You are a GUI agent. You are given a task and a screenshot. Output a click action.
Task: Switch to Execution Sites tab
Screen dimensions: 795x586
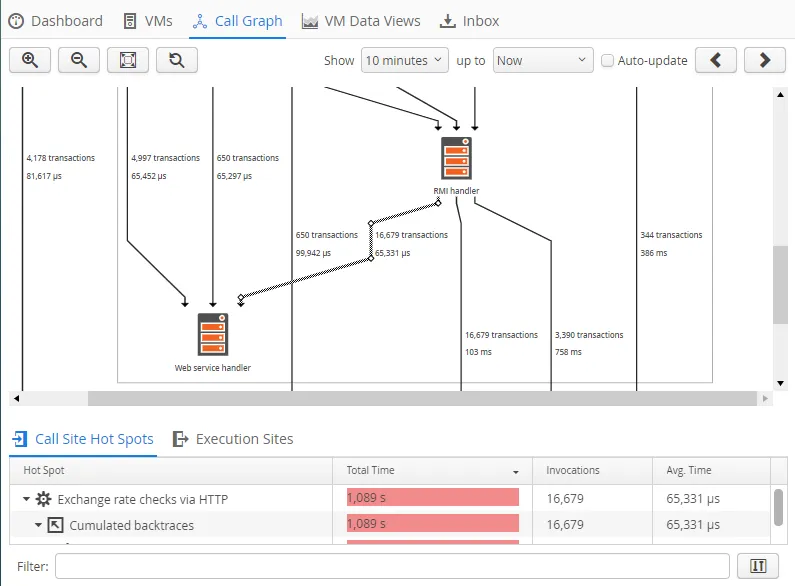233,438
